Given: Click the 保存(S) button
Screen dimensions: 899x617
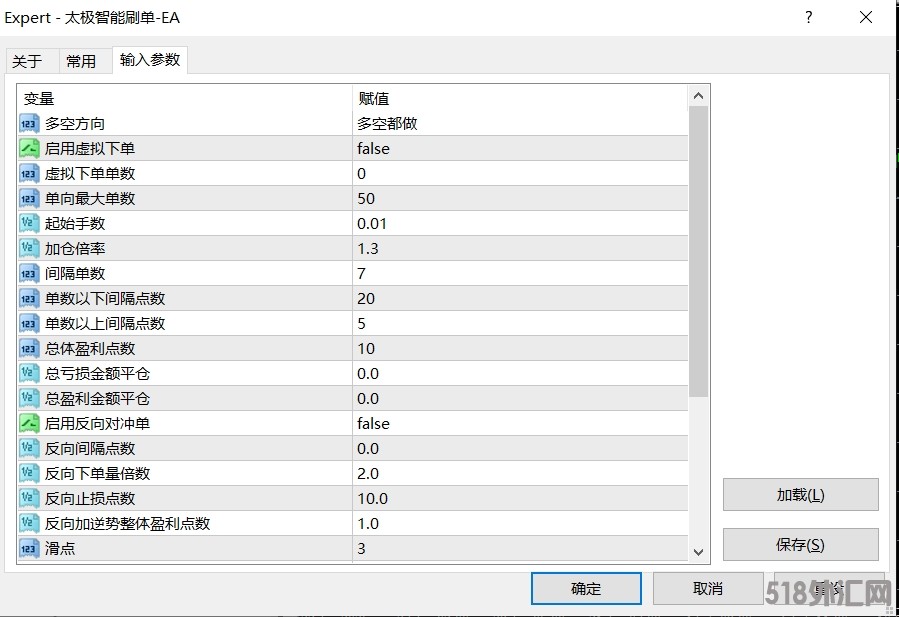Looking at the screenshot, I should pyautogui.click(x=800, y=545).
